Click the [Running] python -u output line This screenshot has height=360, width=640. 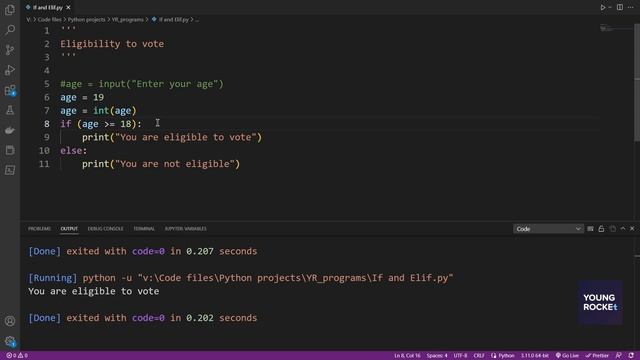point(240,278)
